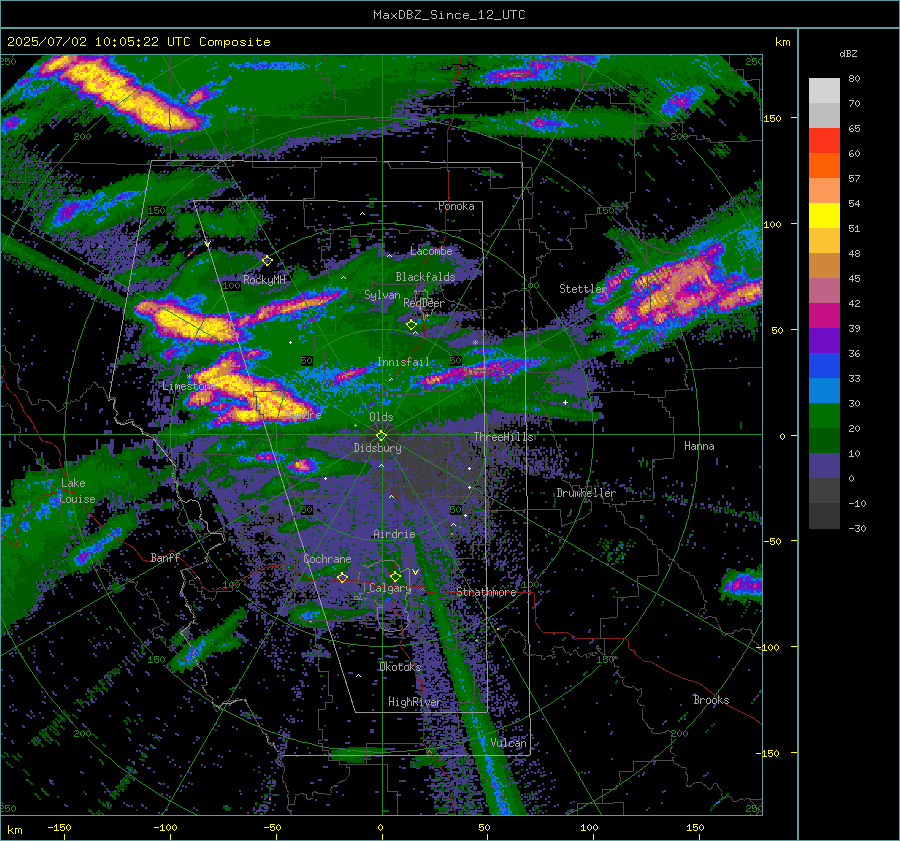This screenshot has width=900, height=841.
Task: Click the MaxDBZ_Since_12_UTC title
Action: coord(449,15)
